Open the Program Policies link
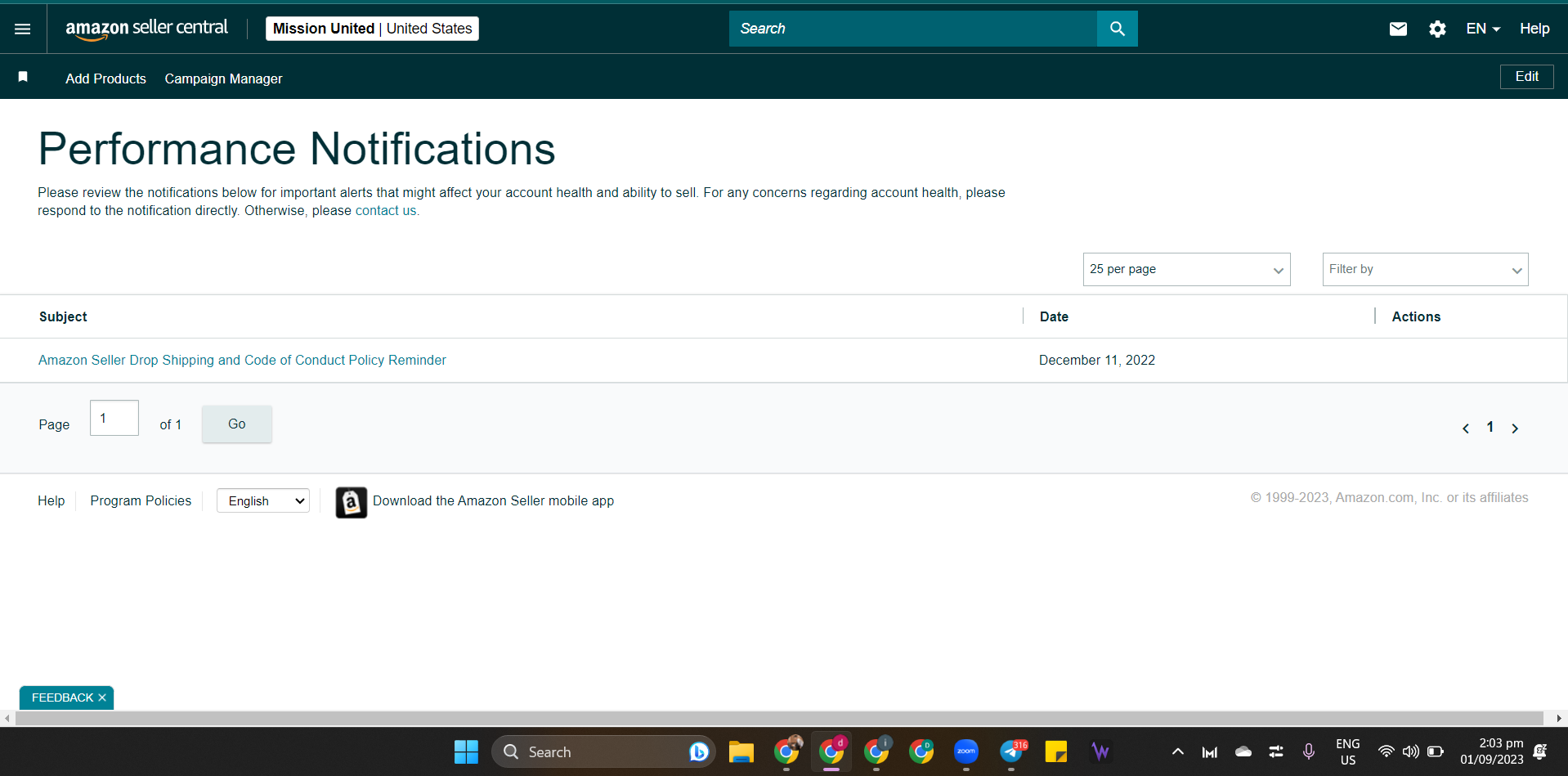Viewport: 1568px width, 776px height. (141, 501)
